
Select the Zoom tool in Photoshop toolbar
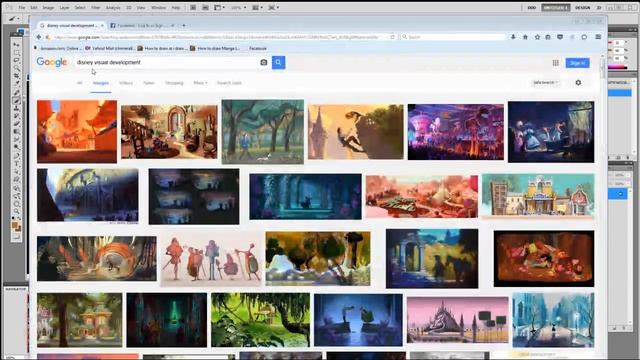click(16, 211)
